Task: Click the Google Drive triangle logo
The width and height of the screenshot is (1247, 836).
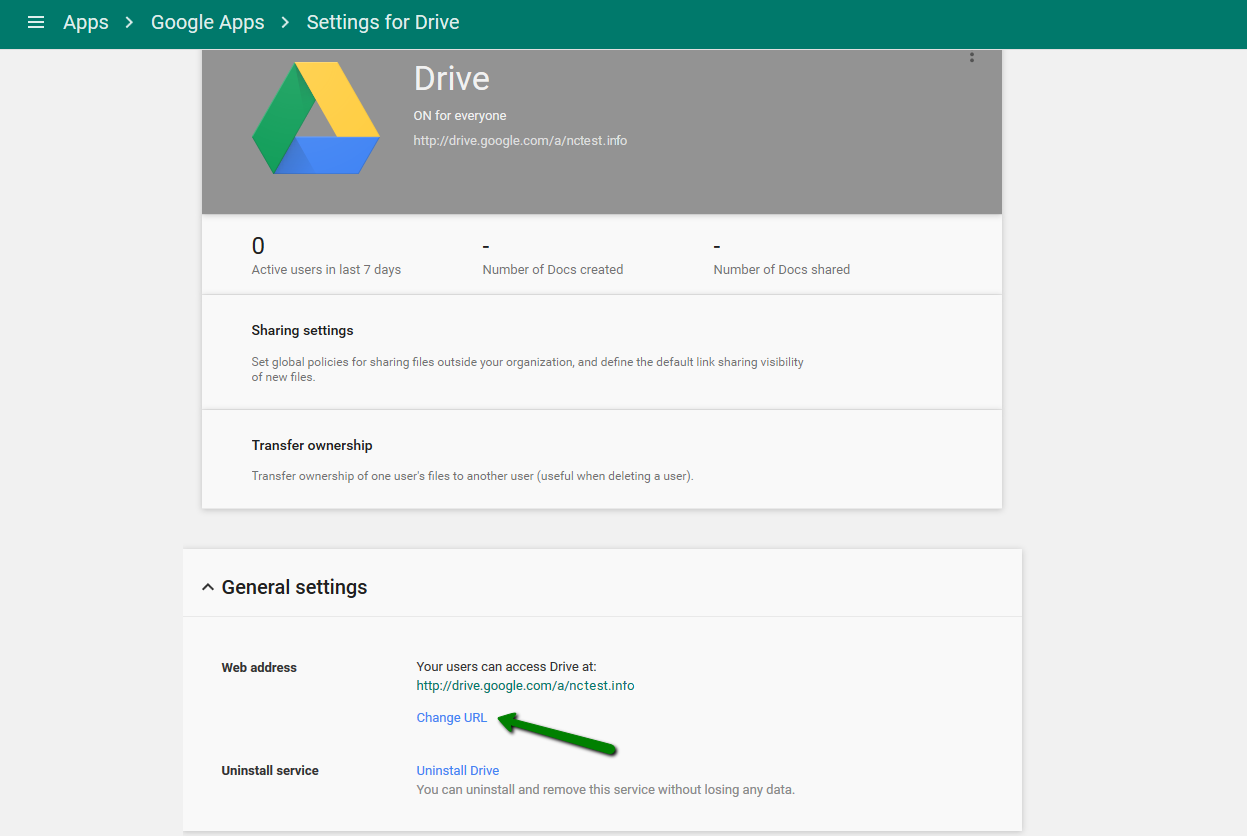Action: click(316, 118)
